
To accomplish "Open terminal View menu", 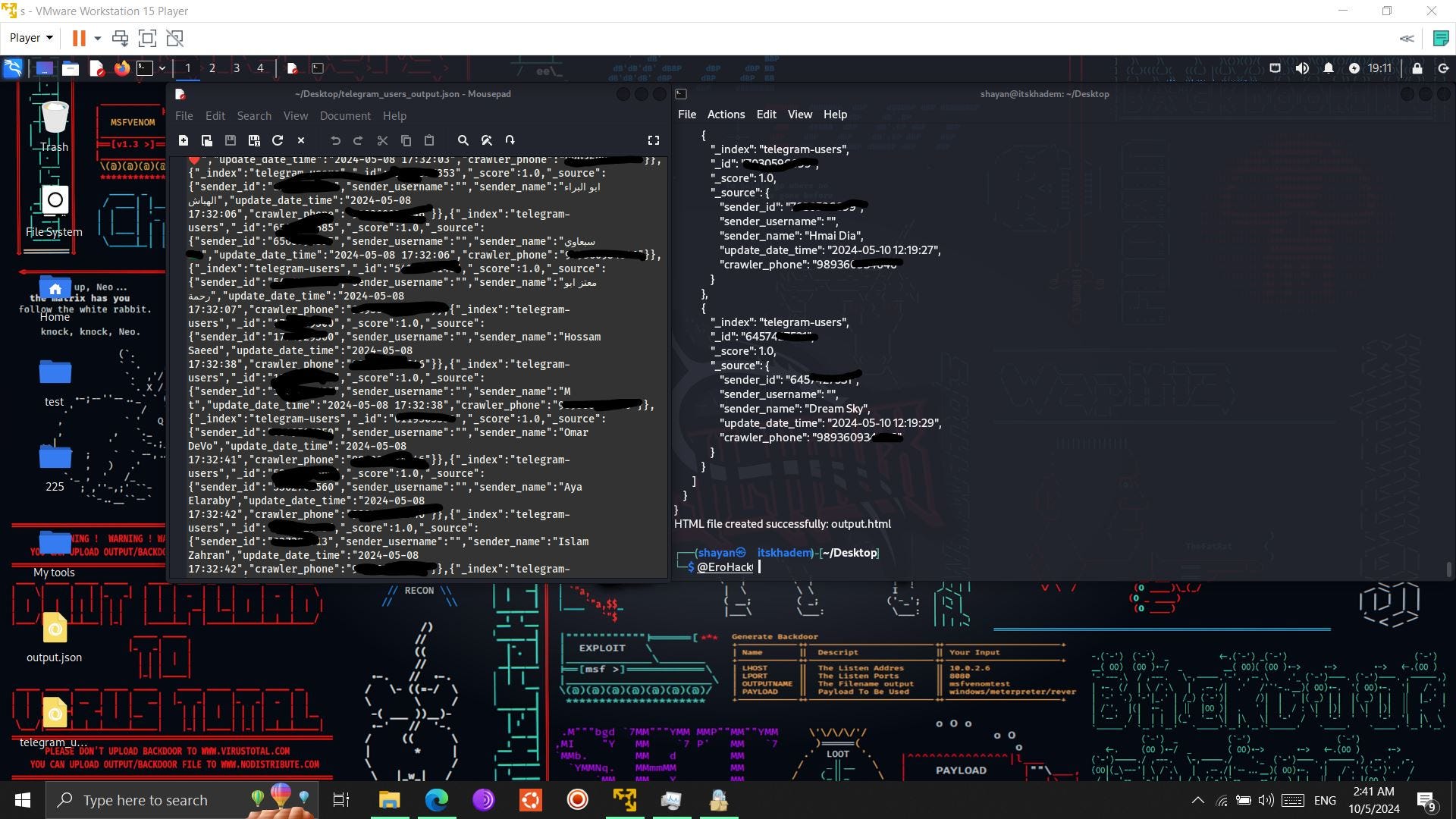I will pos(800,115).
